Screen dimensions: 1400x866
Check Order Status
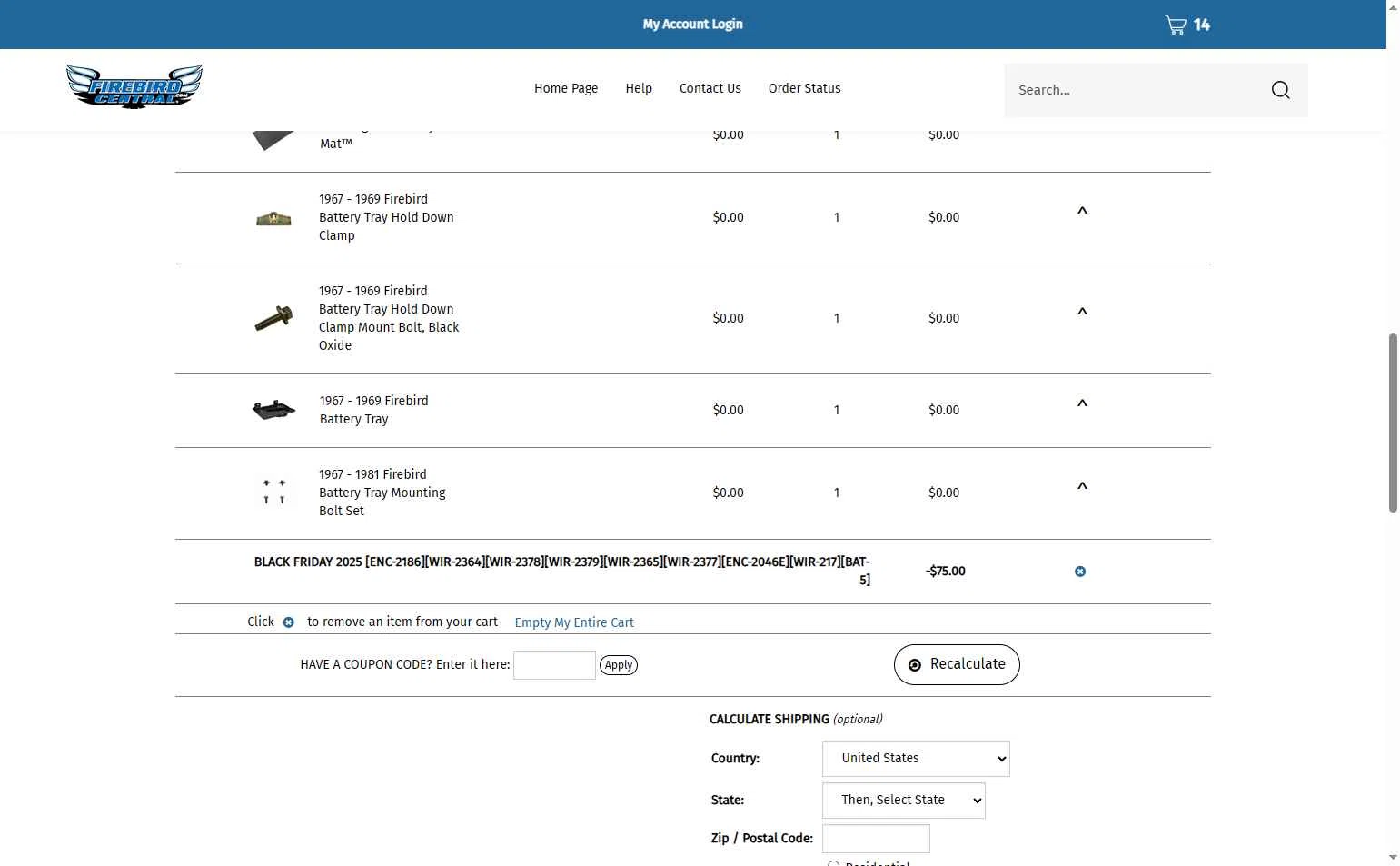[805, 88]
